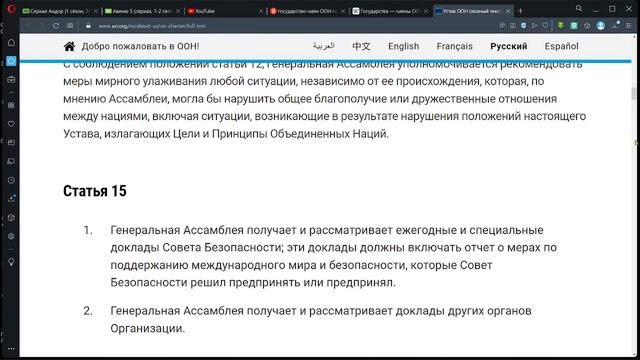Add page to bookmarks heart icon in address bar
This screenshot has width=640, height=360.
tap(545, 26)
